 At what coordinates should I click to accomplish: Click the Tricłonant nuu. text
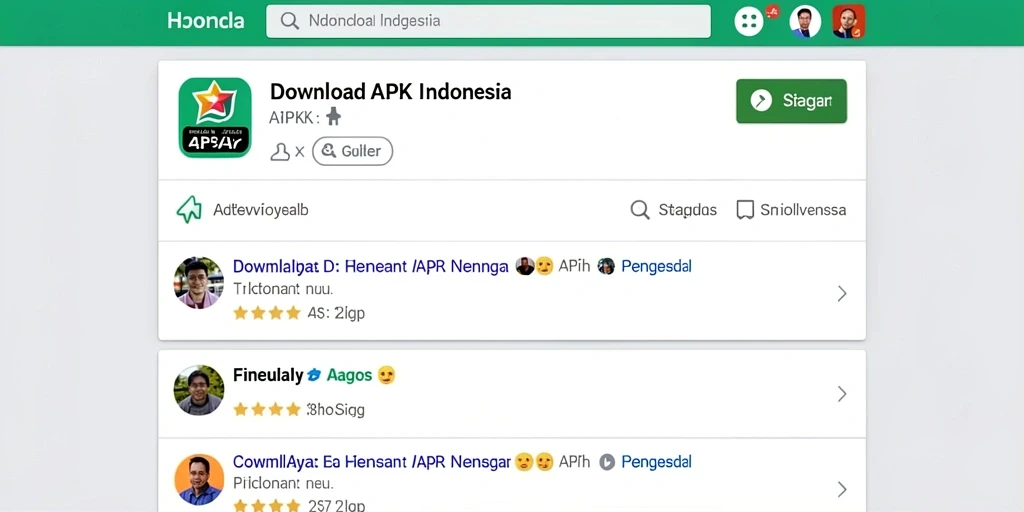[x=283, y=289]
